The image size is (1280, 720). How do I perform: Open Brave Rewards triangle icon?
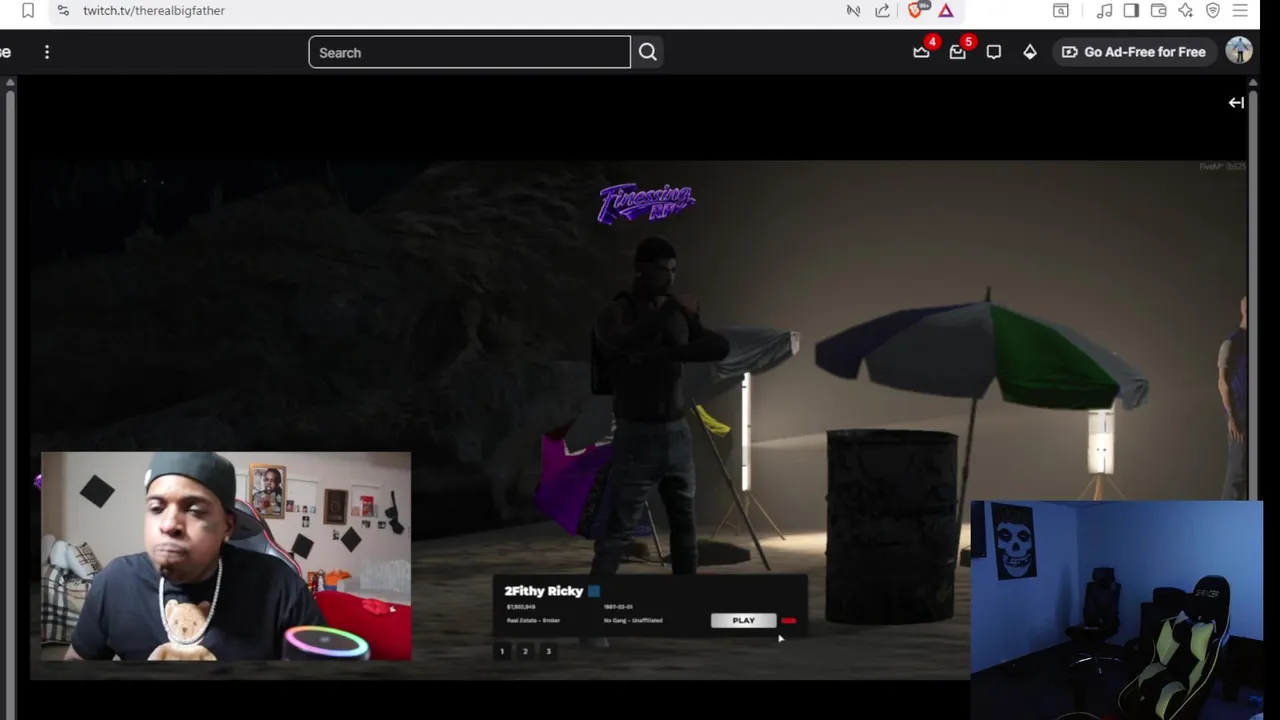[946, 10]
